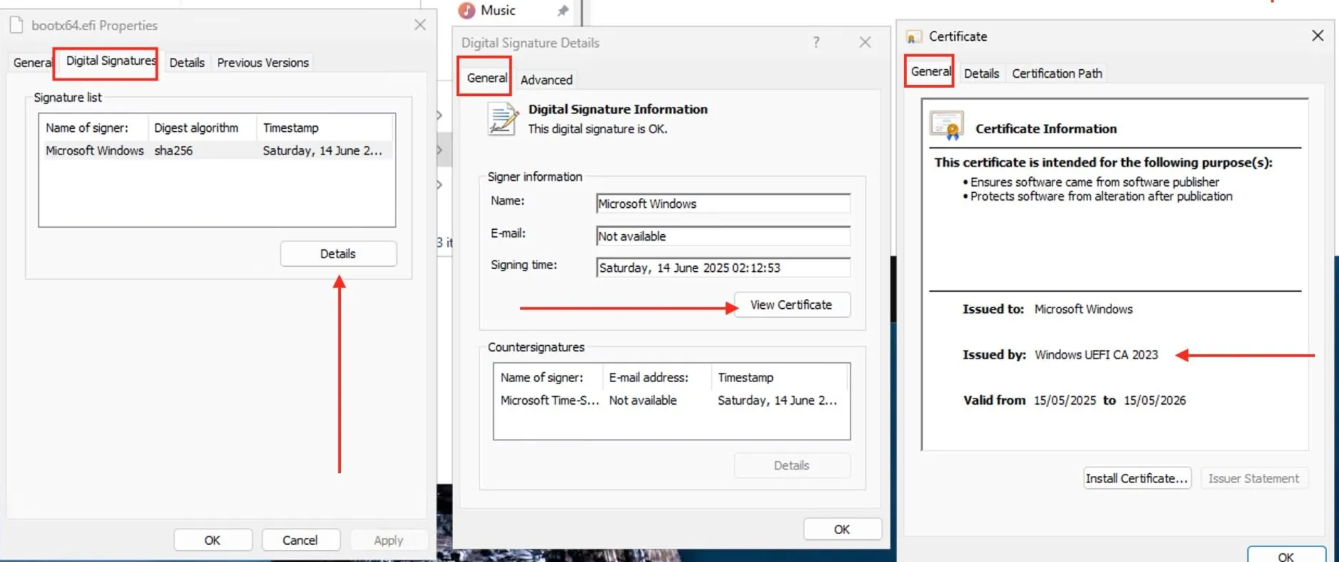
Task: Select the Microsoft Windows signer row
Action: 217,151
